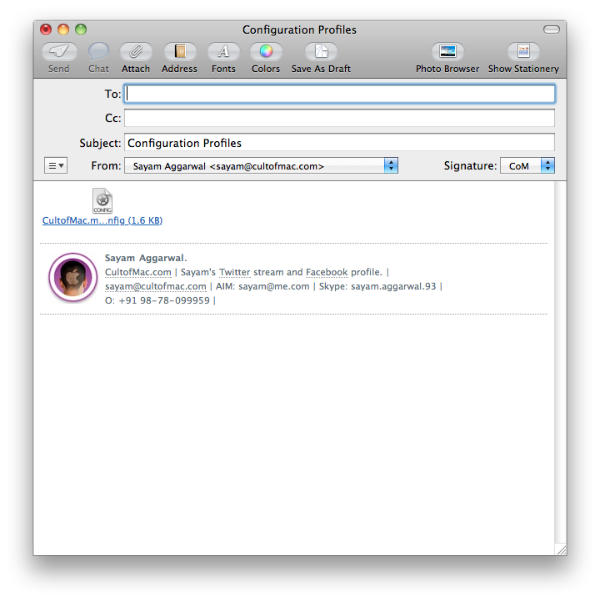Click Save As Draft icon

pyautogui.click(x=320, y=51)
